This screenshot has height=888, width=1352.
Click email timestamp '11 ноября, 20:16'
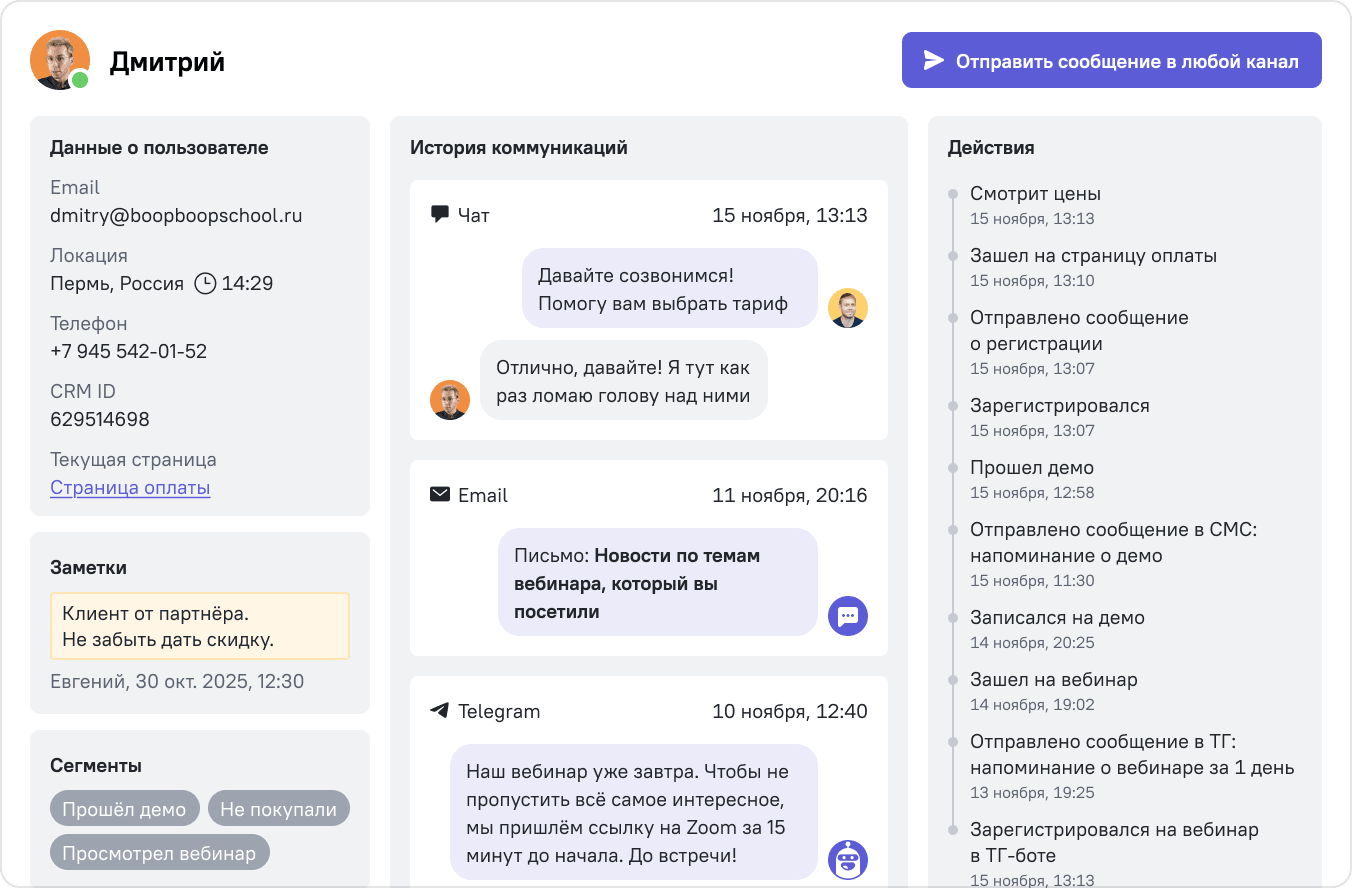pos(790,495)
